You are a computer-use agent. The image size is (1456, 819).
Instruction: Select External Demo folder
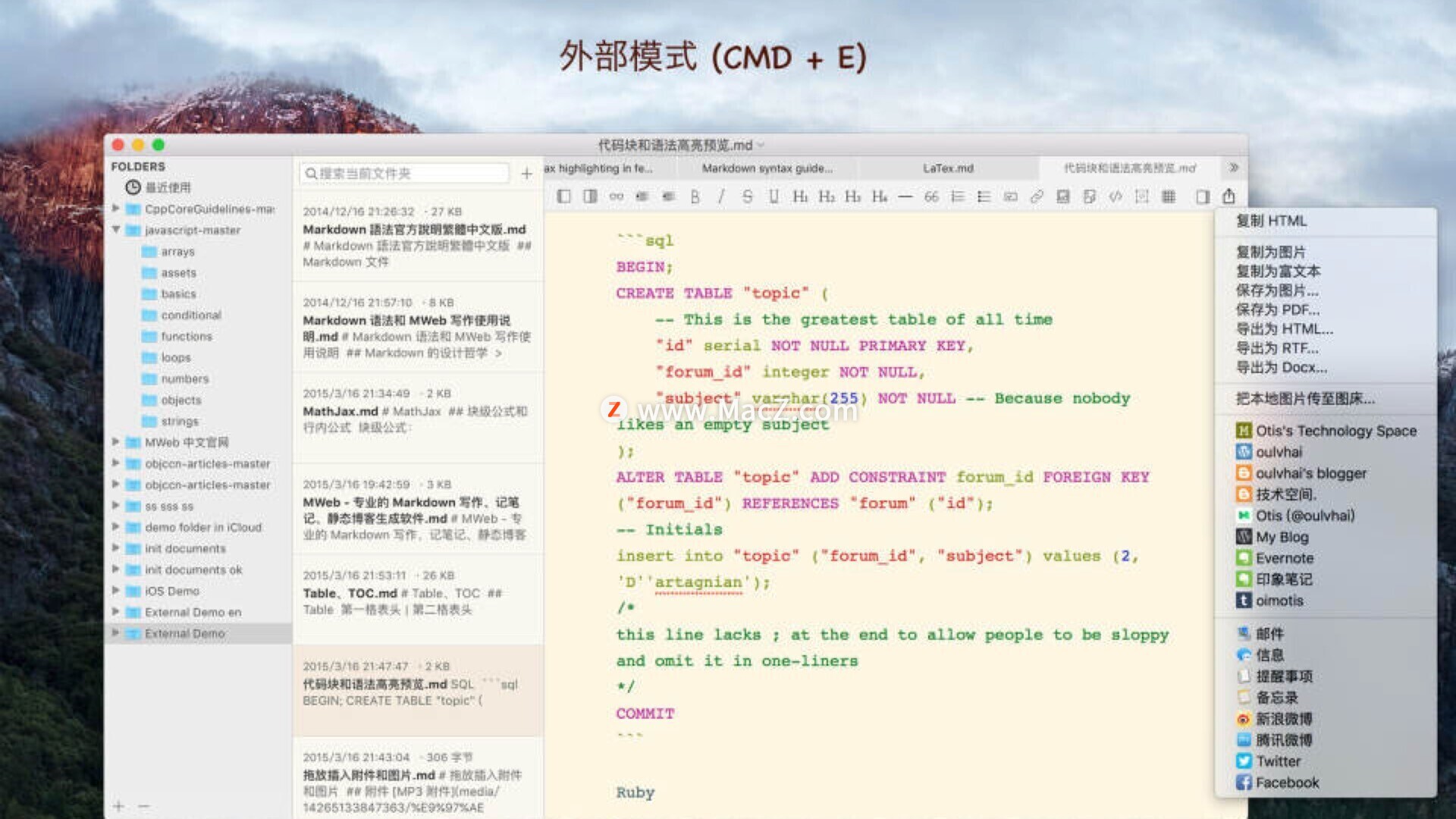[x=198, y=633]
